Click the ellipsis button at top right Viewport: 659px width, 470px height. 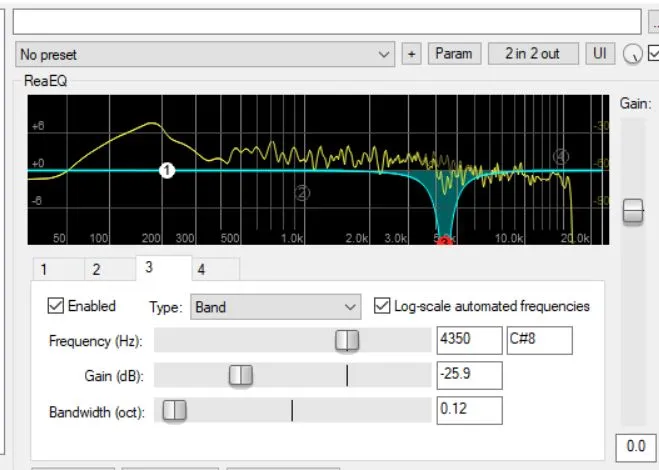pyautogui.click(x=652, y=21)
